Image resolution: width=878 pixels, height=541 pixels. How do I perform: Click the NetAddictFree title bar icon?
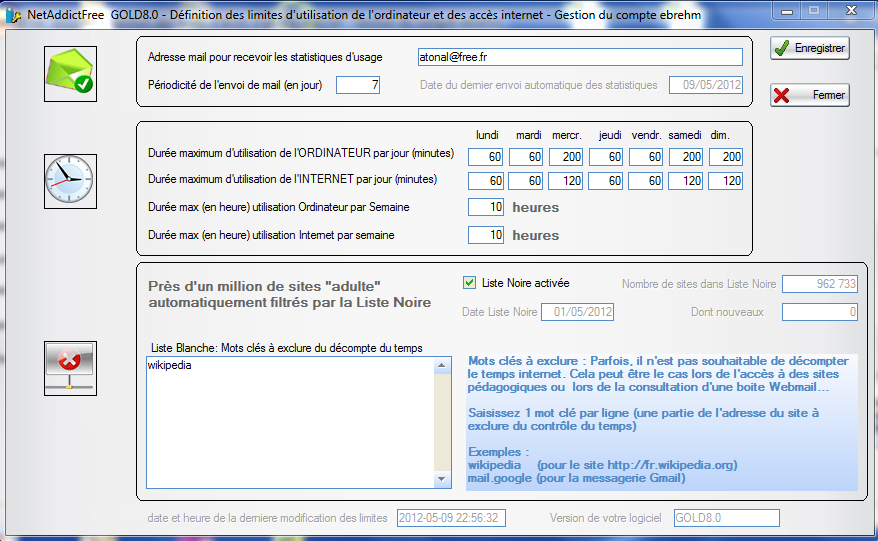13,16
